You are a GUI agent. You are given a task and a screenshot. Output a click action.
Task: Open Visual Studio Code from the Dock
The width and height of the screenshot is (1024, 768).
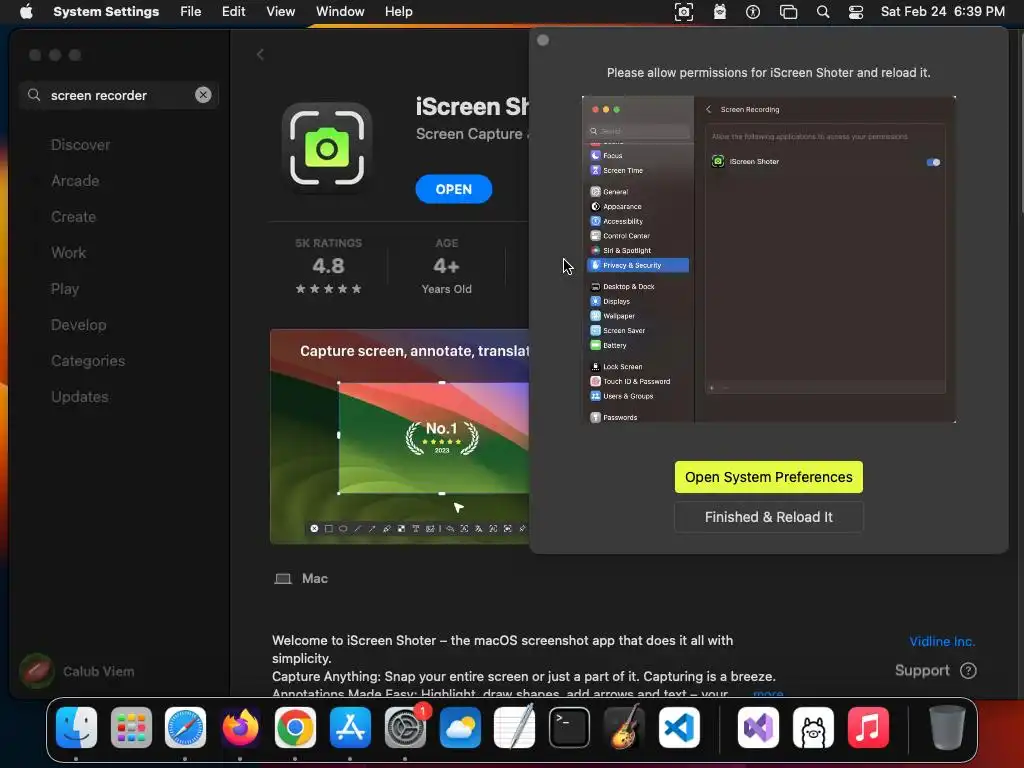coord(679,727)
